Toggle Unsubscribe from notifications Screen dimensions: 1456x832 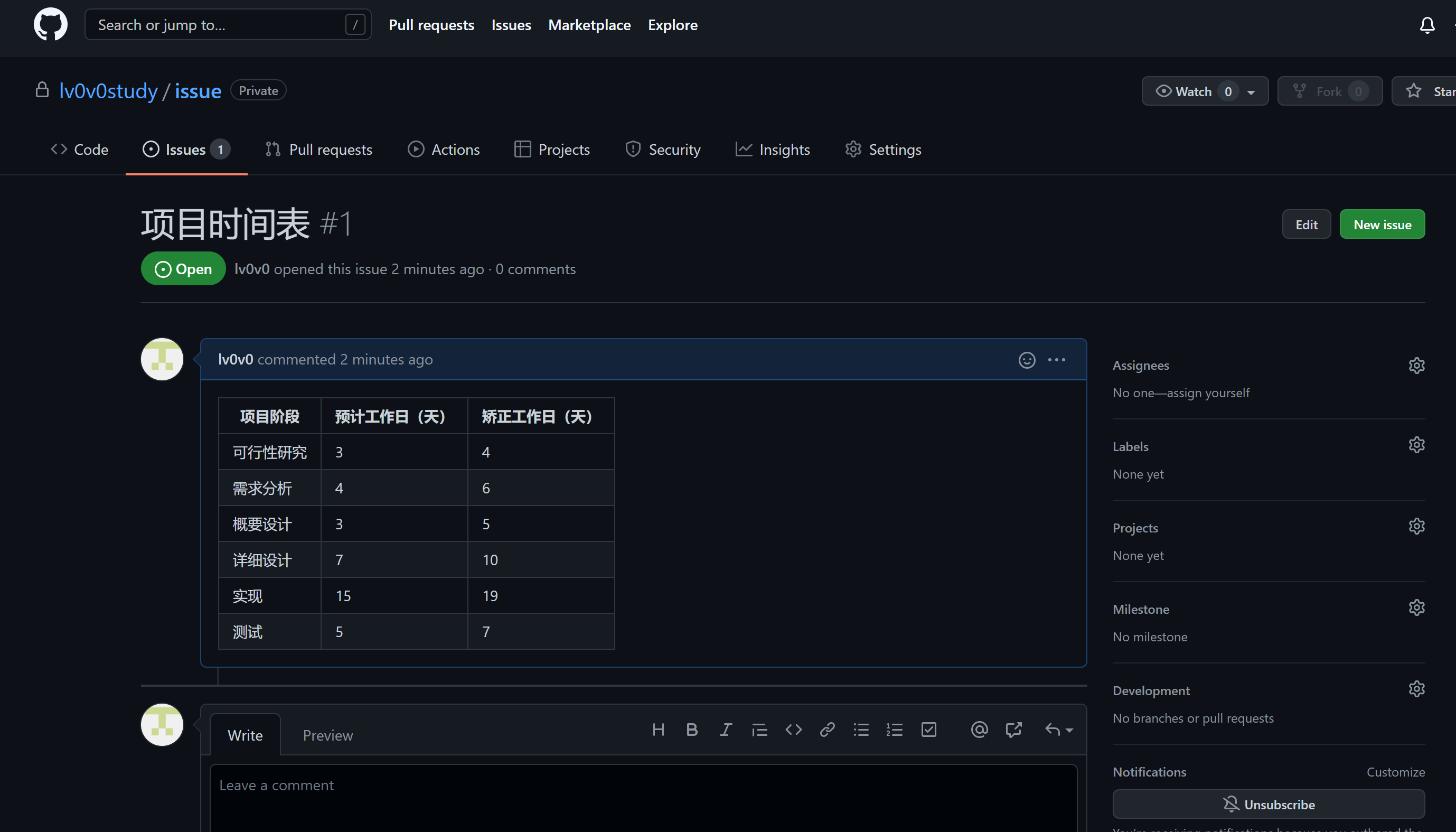coord(1268,804)
